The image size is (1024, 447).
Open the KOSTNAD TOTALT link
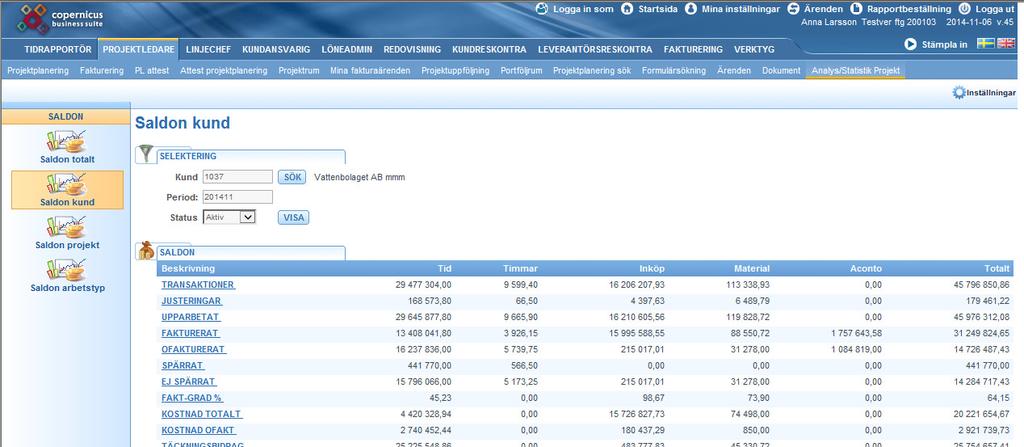pos(202,414)
